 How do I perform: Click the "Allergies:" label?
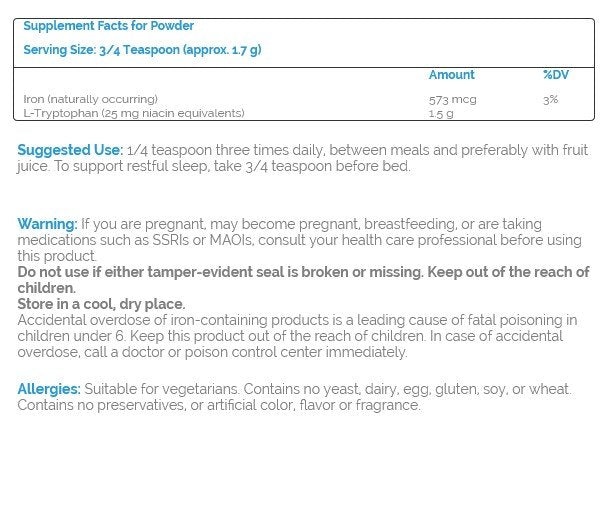tap(49, 389)
